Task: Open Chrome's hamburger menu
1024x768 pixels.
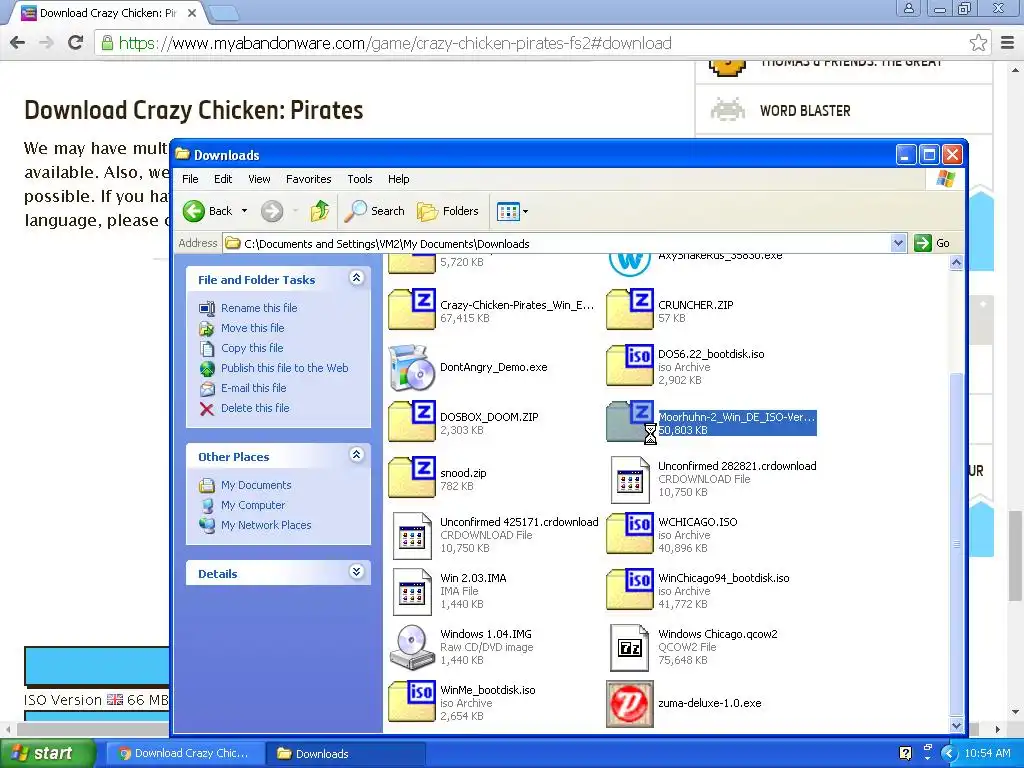Action: tap(1008, 43)
